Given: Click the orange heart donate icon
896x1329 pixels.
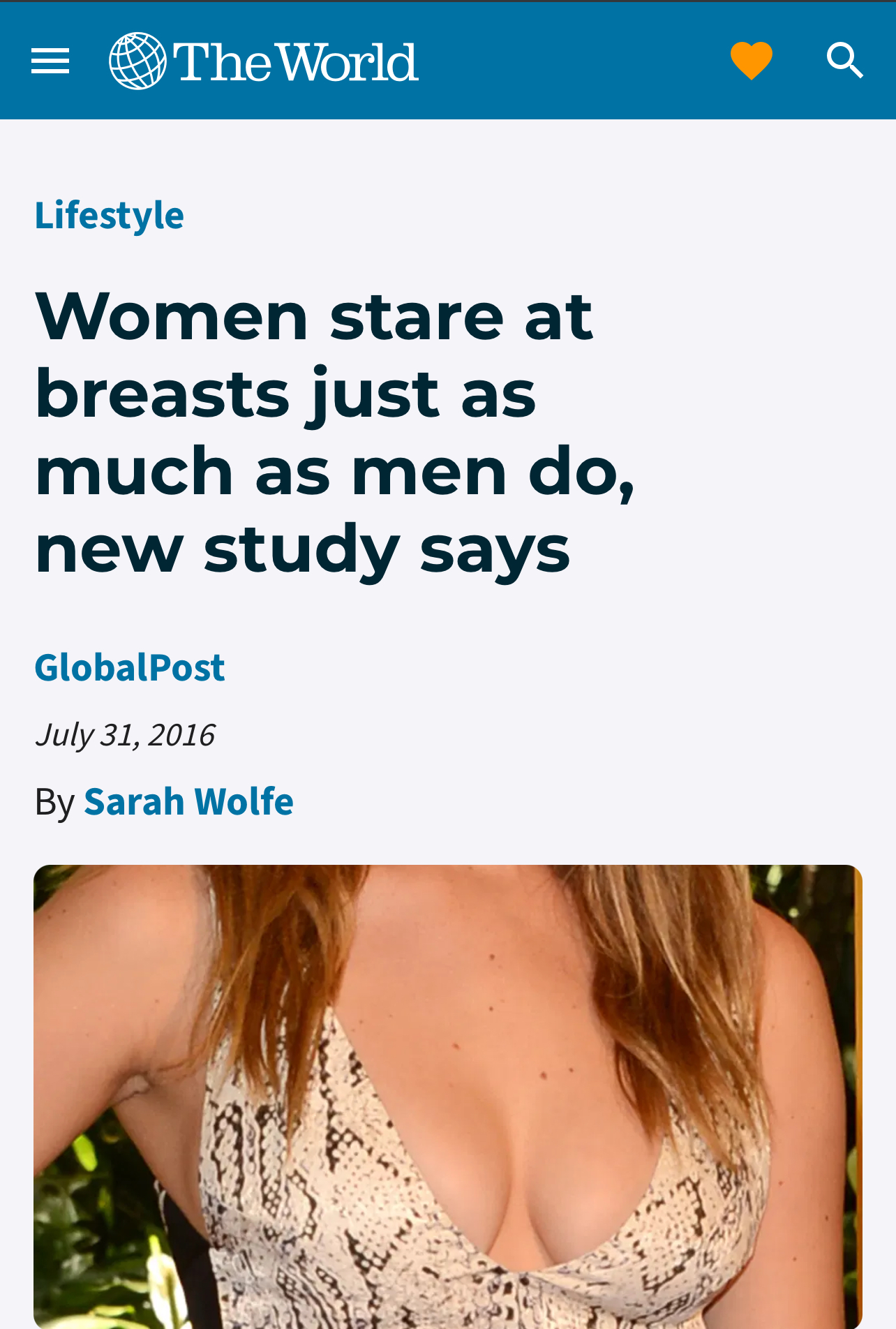Looking at the screenshot, I should (x=752, y=61).
